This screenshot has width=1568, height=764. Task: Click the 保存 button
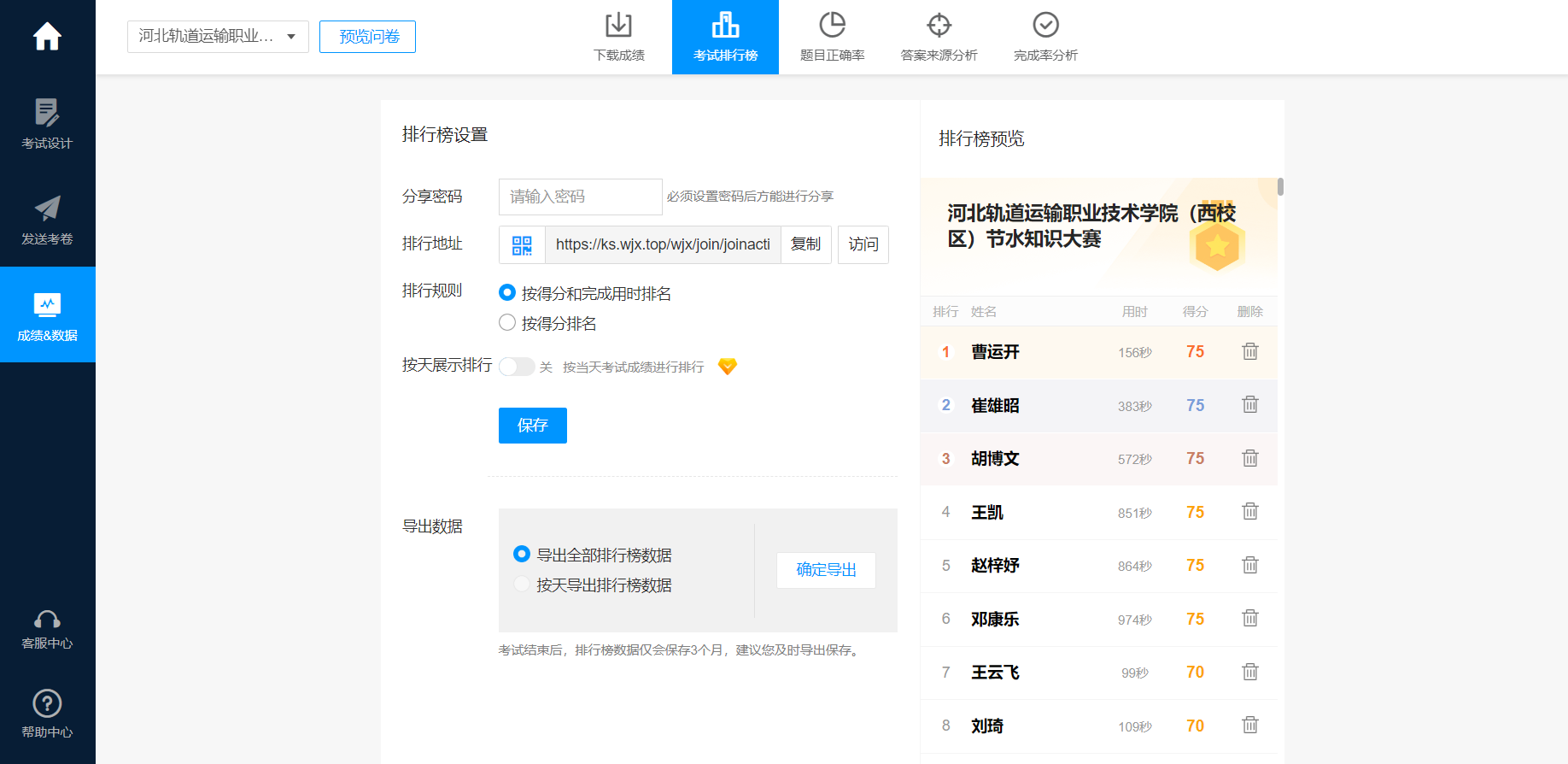[x=533, y=426]
